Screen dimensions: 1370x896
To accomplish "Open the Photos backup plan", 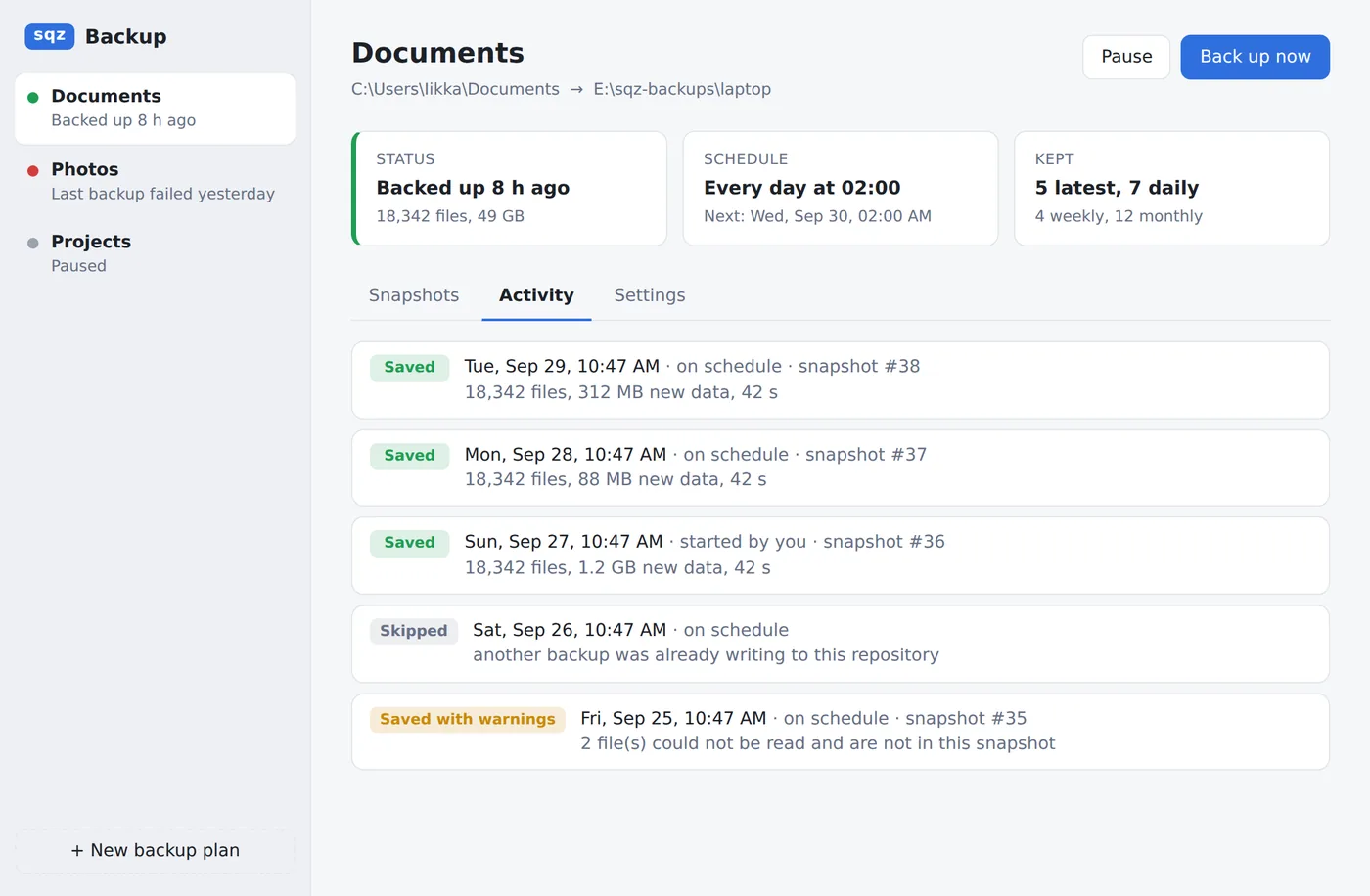I will pyautogui.click(x=155, y=181).
